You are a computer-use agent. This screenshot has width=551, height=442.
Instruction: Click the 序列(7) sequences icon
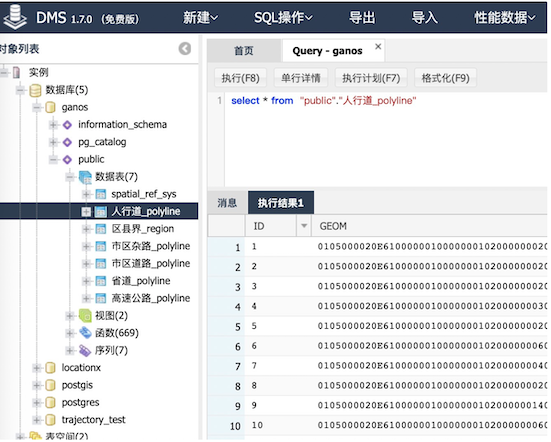point(85,350)
